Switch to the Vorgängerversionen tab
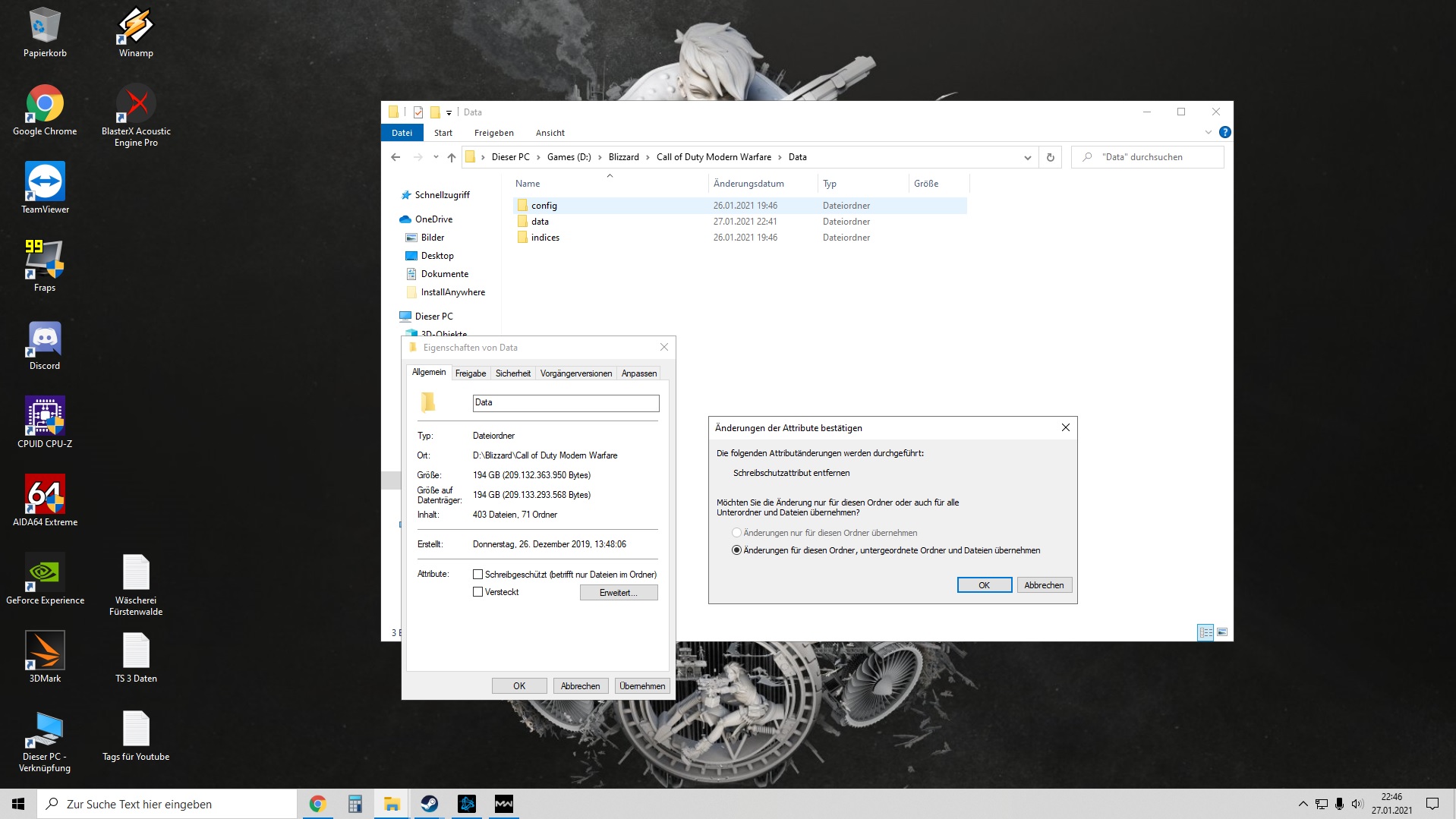This screenshot has width=1456, height=819. 576,373
